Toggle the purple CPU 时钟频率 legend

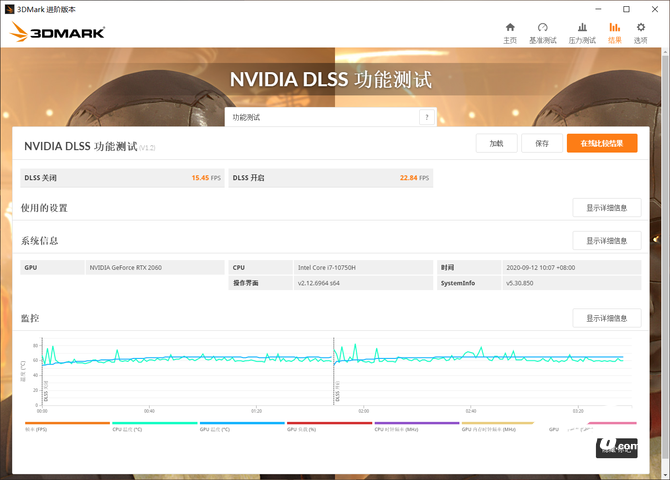[415, 425]
